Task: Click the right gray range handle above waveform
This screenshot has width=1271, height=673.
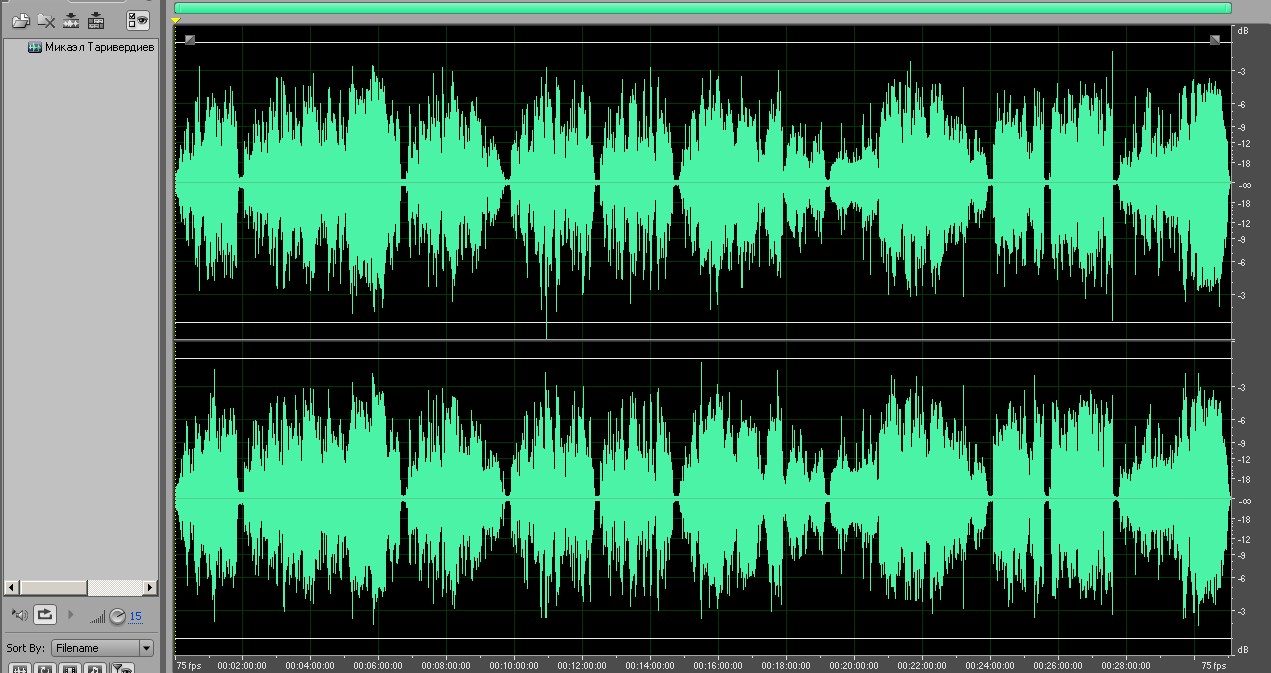Action: coord(1215,39)
